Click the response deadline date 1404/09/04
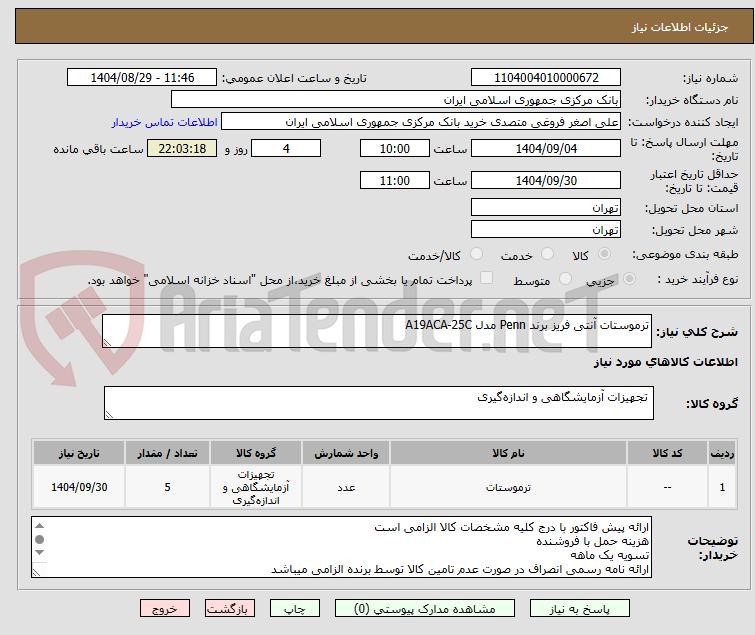 point(546,148)
